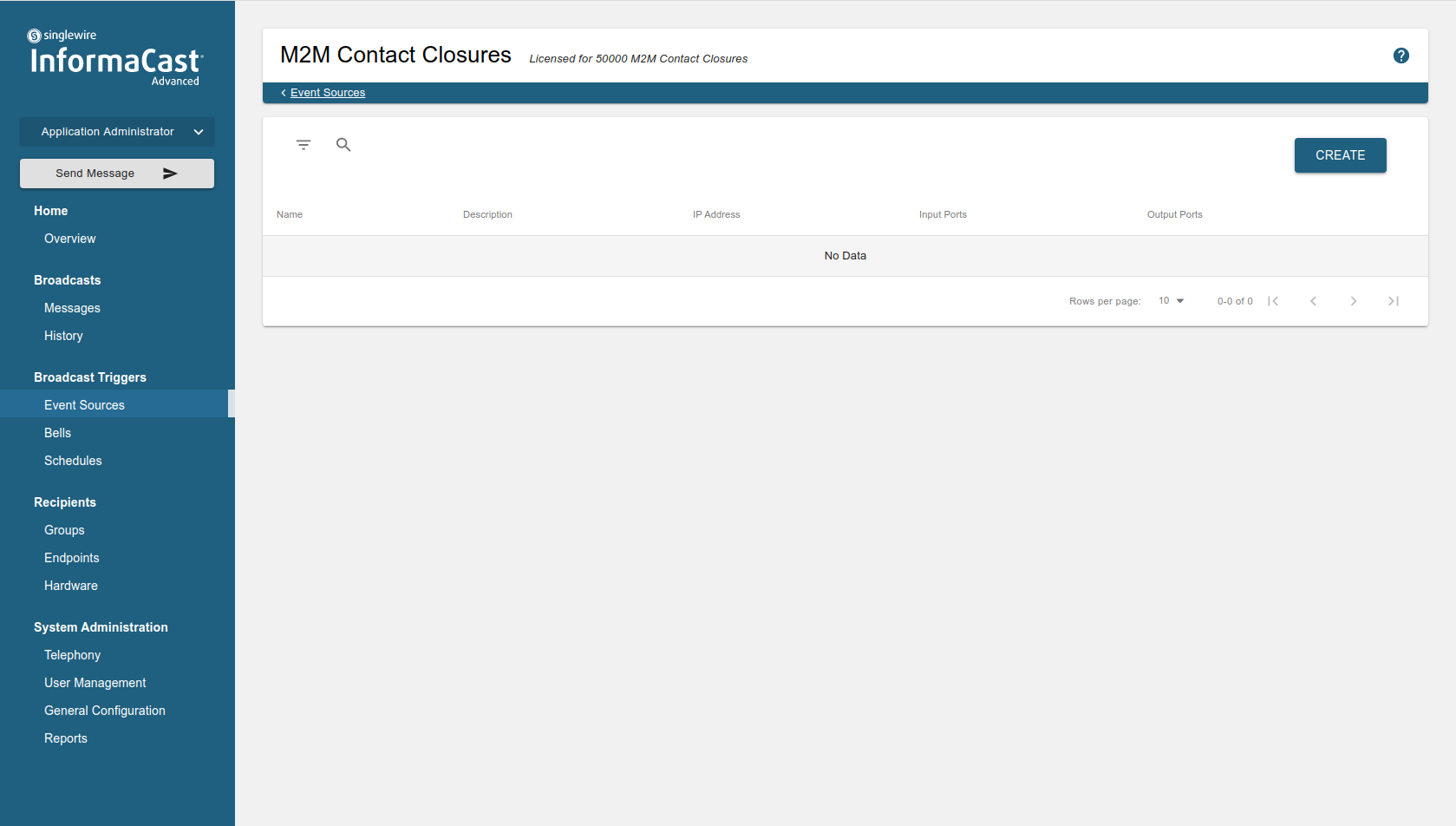
Task: Go to next page arrow
Action: pyautogui.click(x=1353, y=301)
